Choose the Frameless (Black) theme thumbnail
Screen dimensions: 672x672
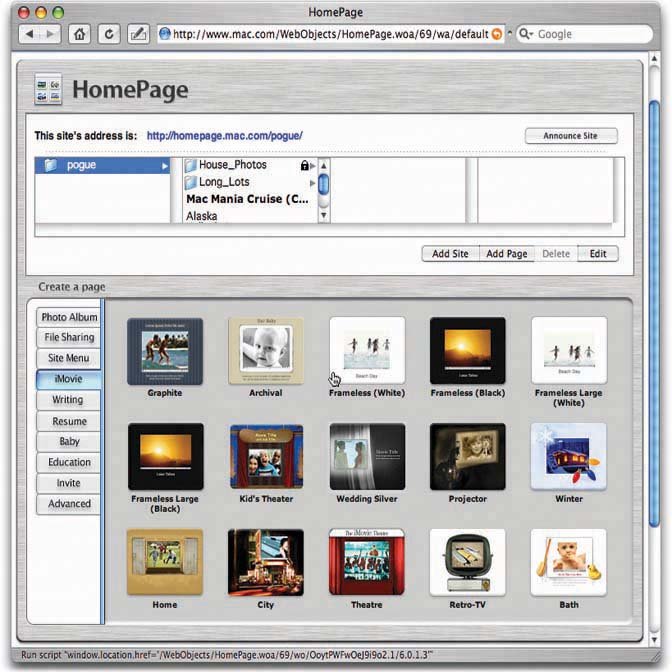(x=468, y=351)
